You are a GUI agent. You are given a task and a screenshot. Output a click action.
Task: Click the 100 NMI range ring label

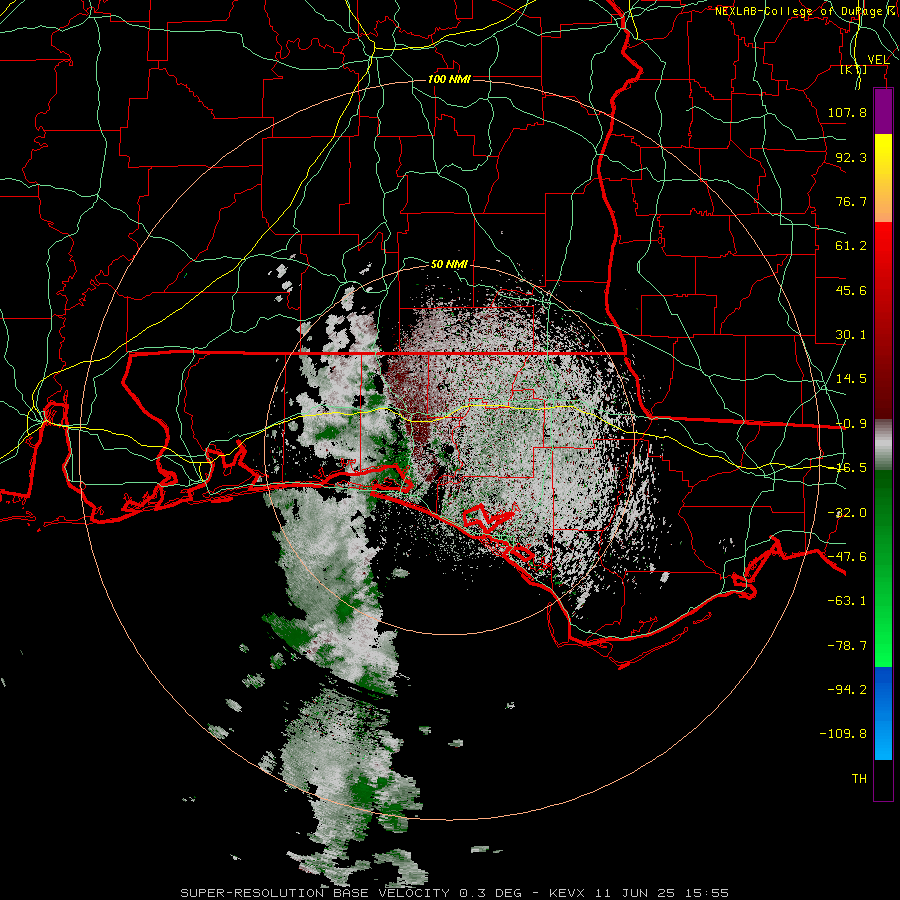pyautogui.click(x=449, y=79)
